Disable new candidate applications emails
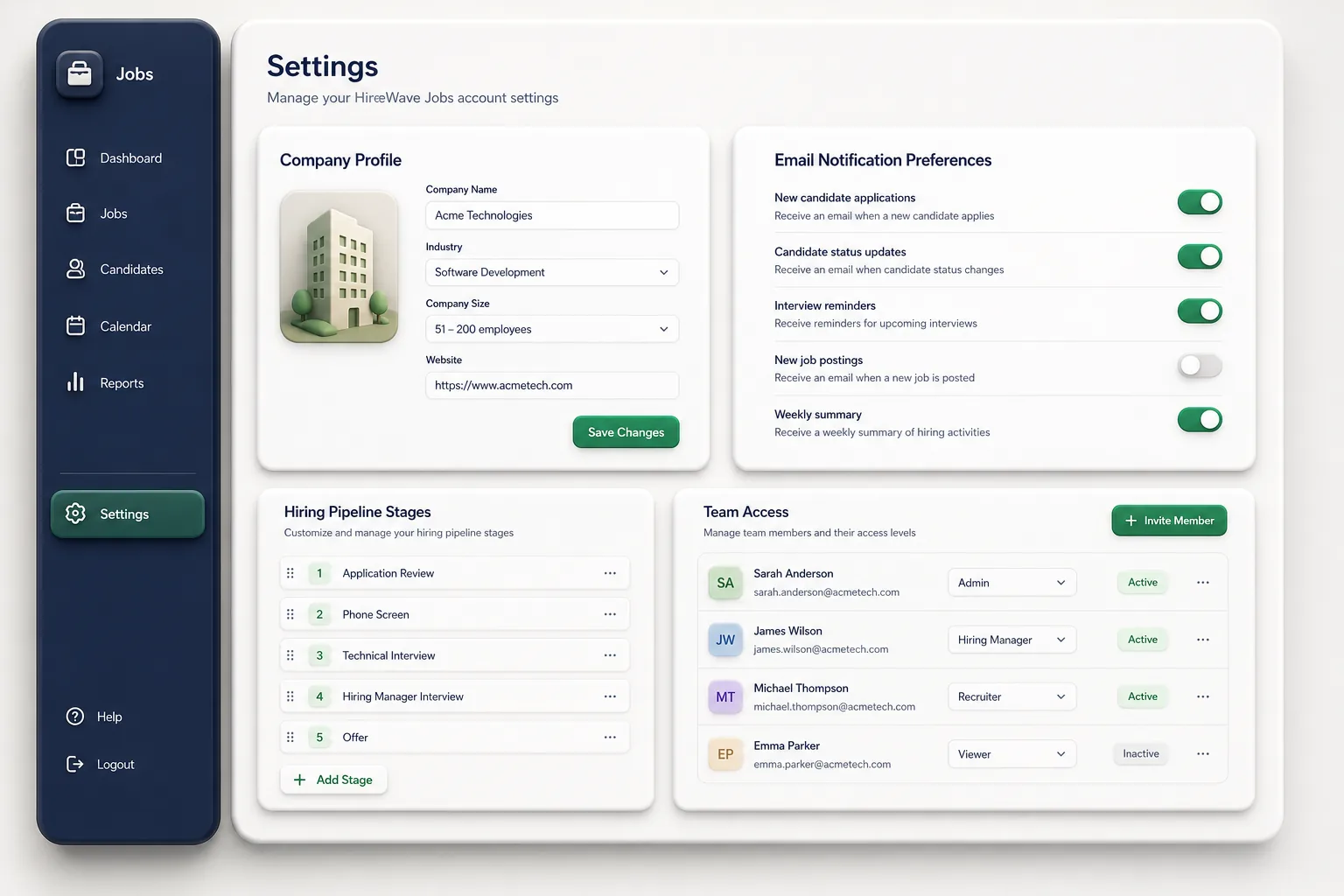The image size is (1344, 896). 1200,202
